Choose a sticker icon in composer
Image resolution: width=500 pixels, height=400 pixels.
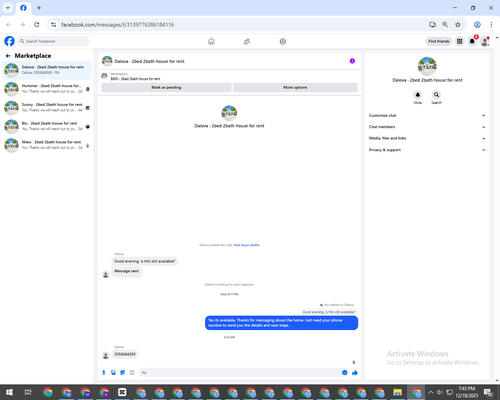click(123, 372)
